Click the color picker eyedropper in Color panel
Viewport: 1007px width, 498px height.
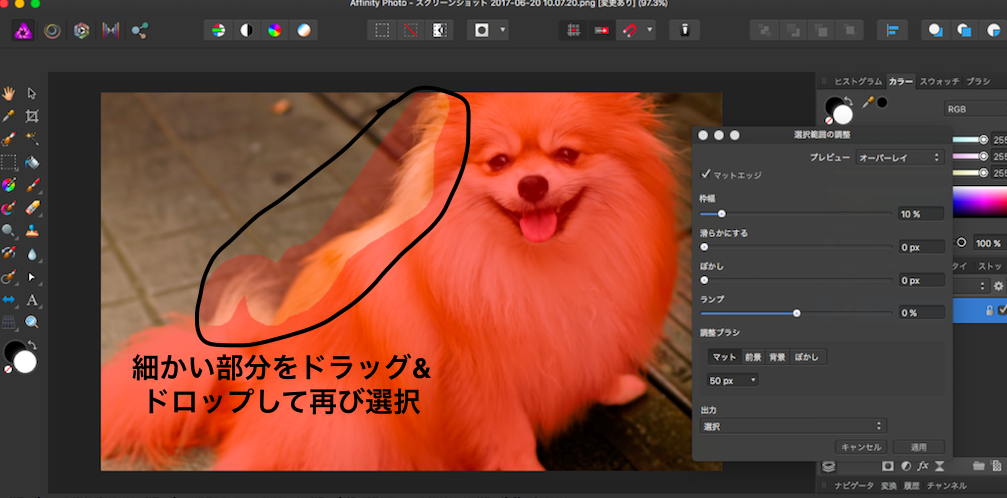[x=868, y=102]
